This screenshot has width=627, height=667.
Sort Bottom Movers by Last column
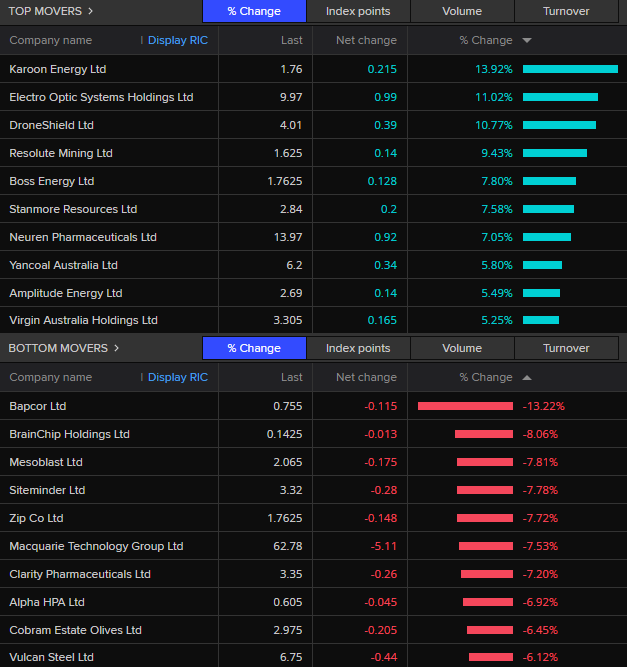[x=291, y=378]
